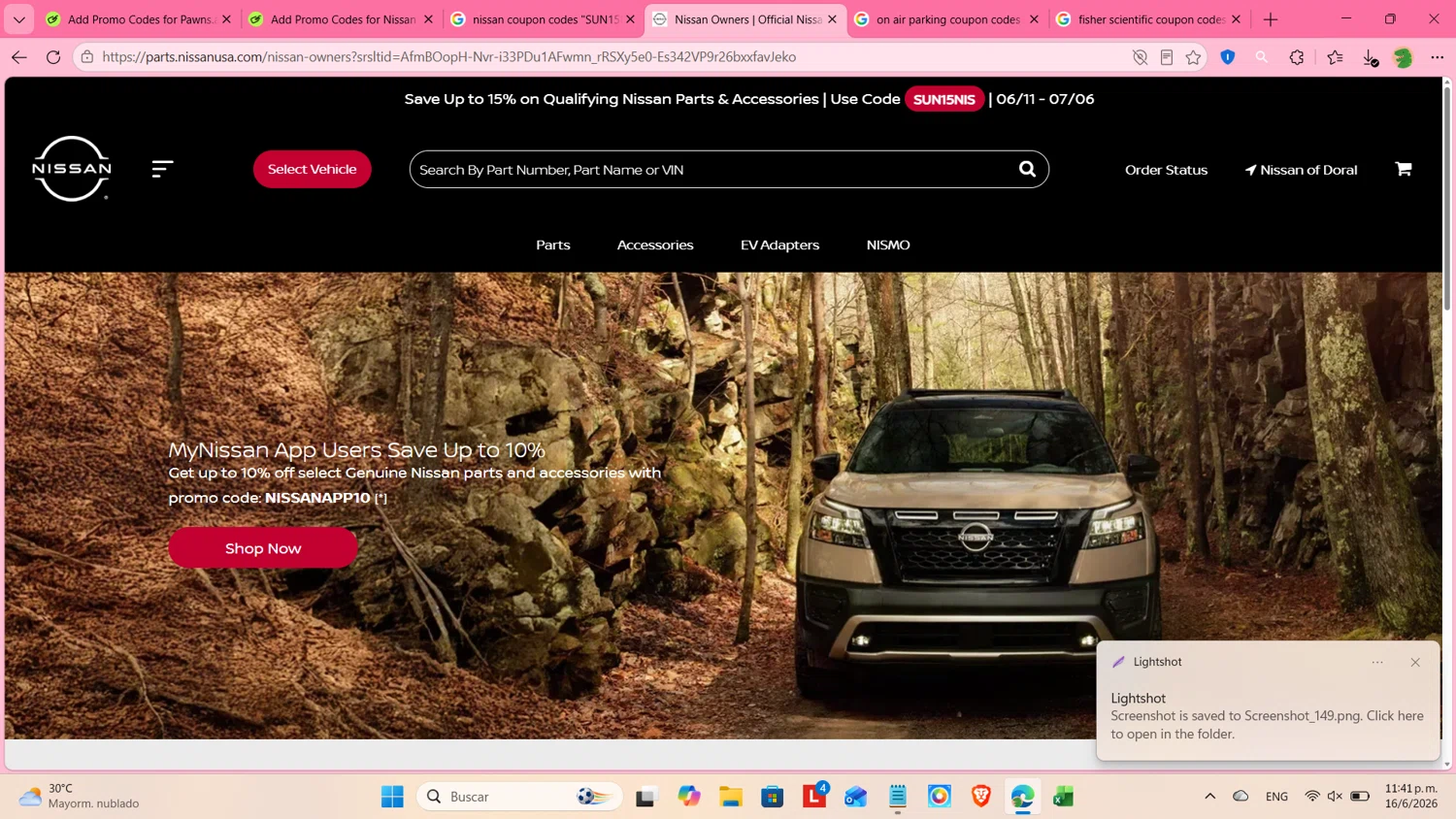Viewport: 1456px width, 819px height.
Task: Open the red L app on taskbar
Action: pos(814,797)
